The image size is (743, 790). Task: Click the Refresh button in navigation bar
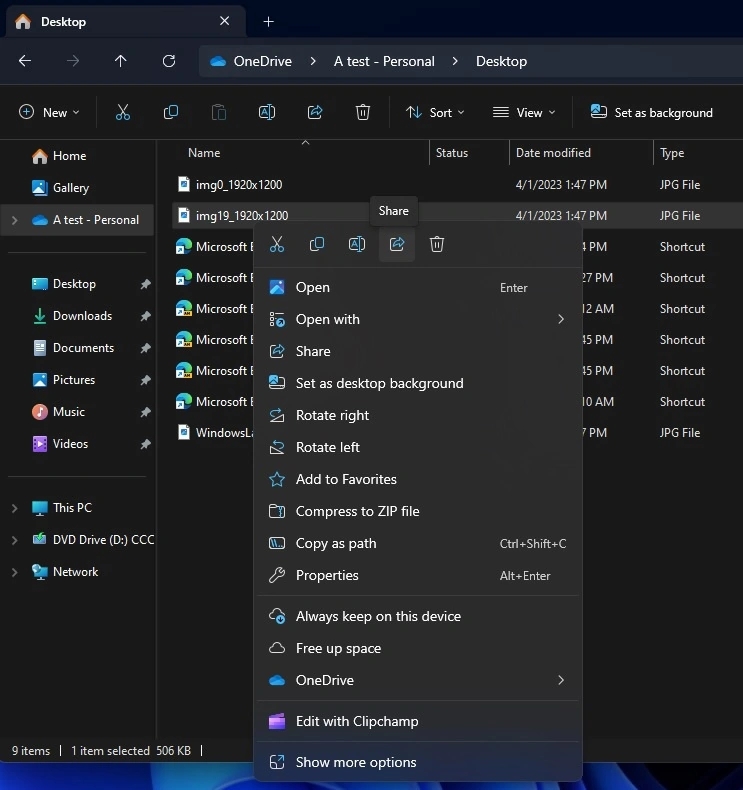(169, 61)
